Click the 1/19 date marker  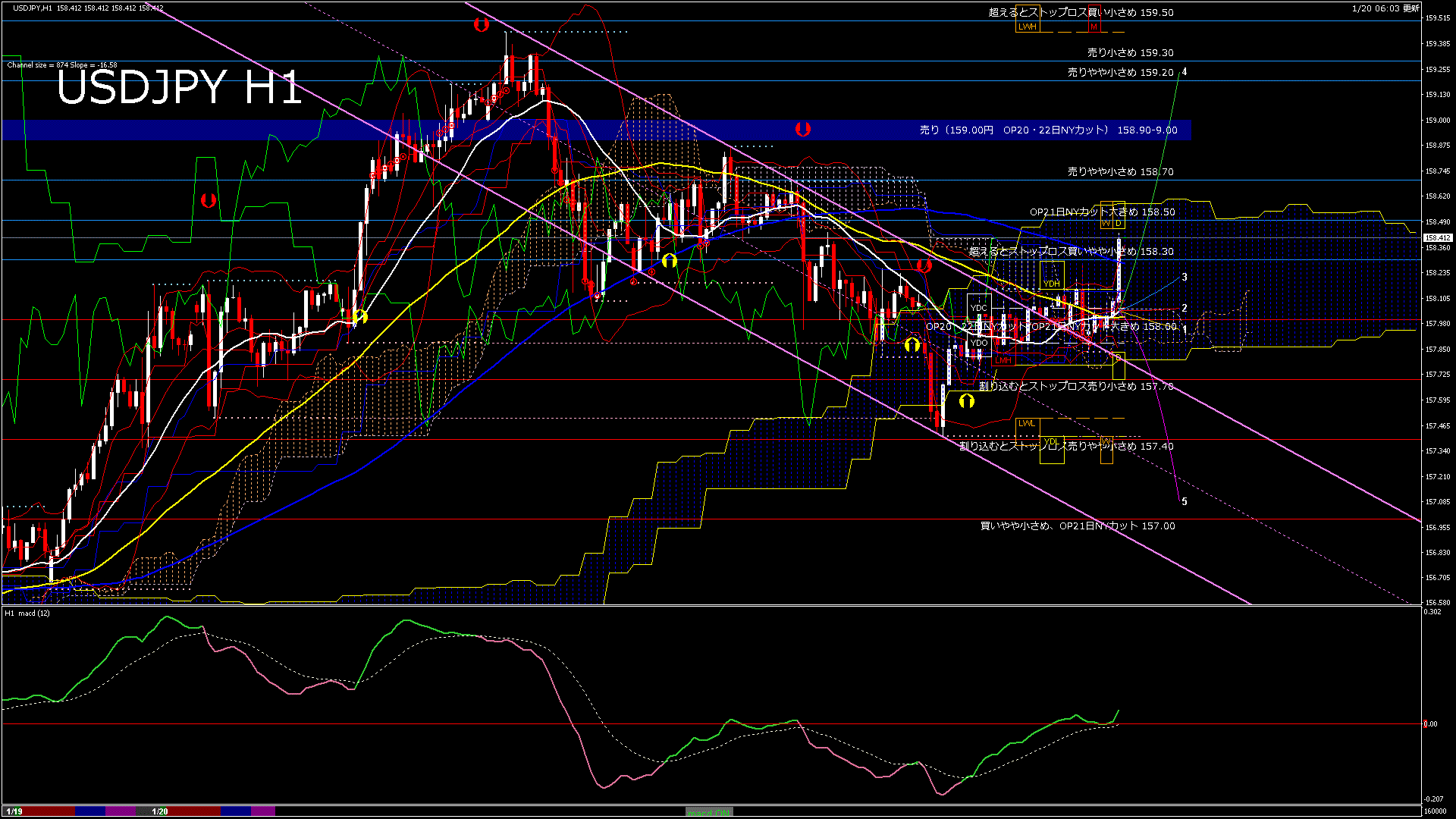click(14, 811)
